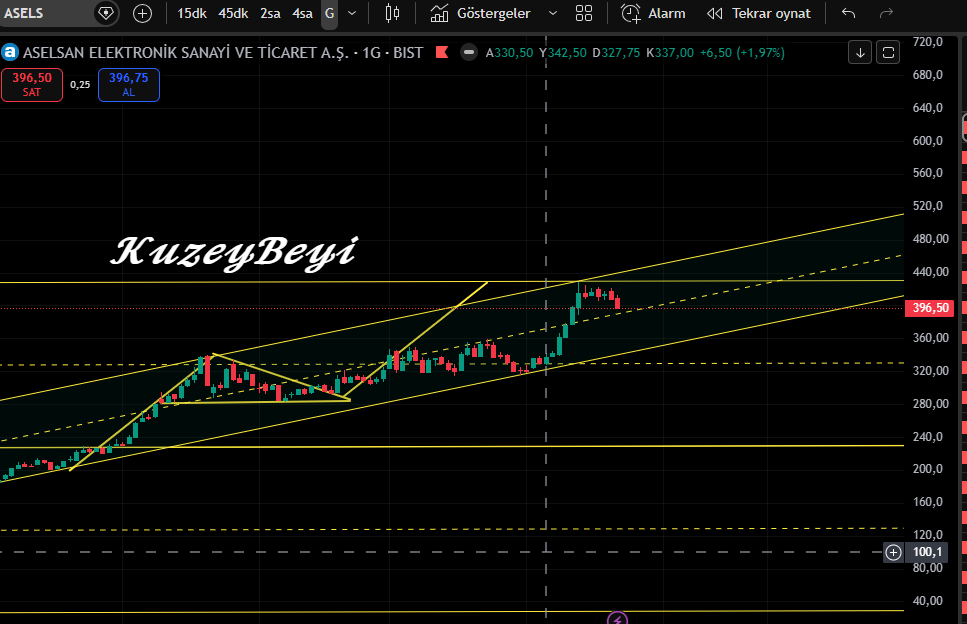
Task: Create an Alarm
Action: tap(653, 13)
